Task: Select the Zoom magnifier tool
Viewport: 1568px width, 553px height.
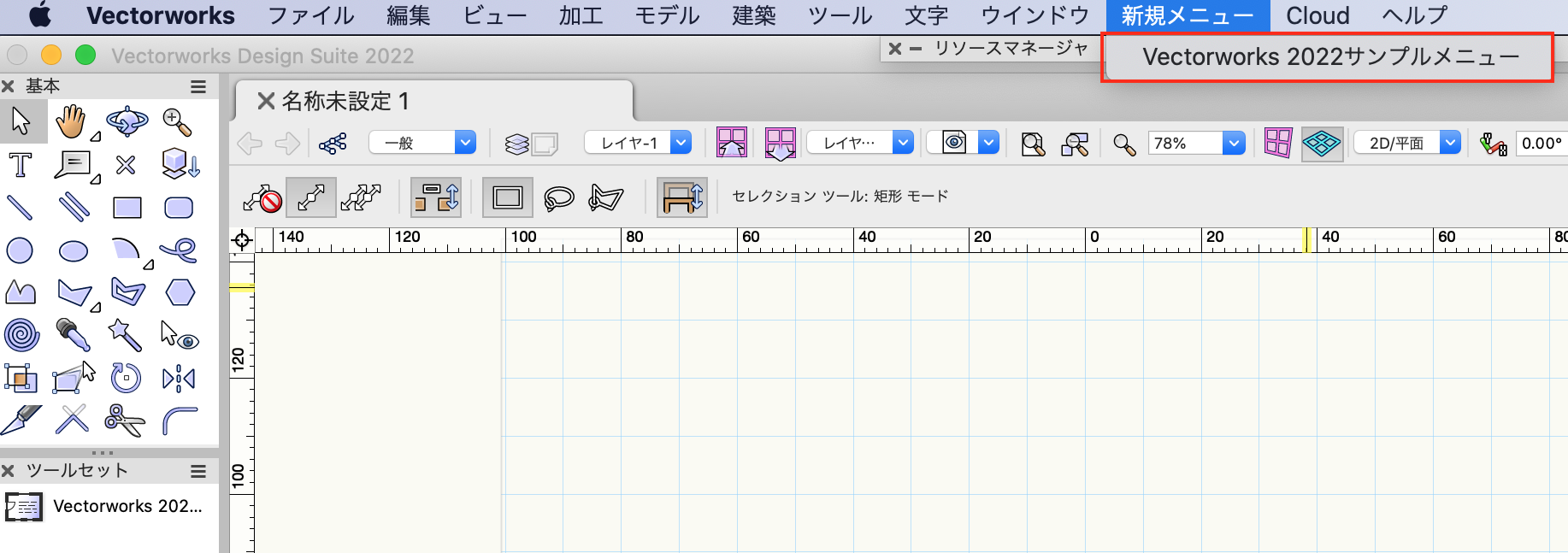Action: (x=178, y=122)
